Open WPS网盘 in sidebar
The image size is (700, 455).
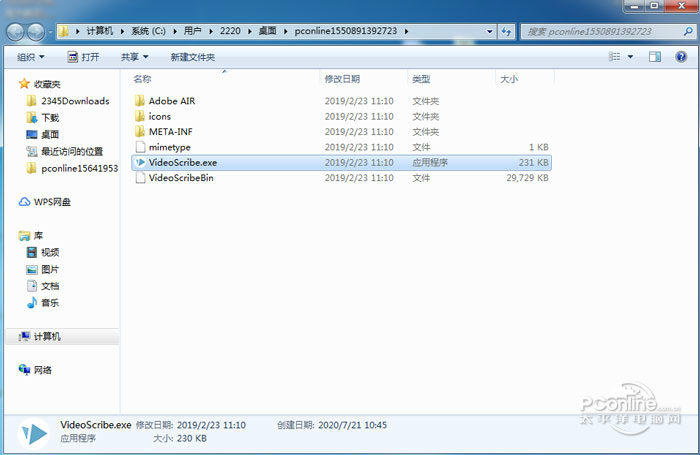pos(52,202)
